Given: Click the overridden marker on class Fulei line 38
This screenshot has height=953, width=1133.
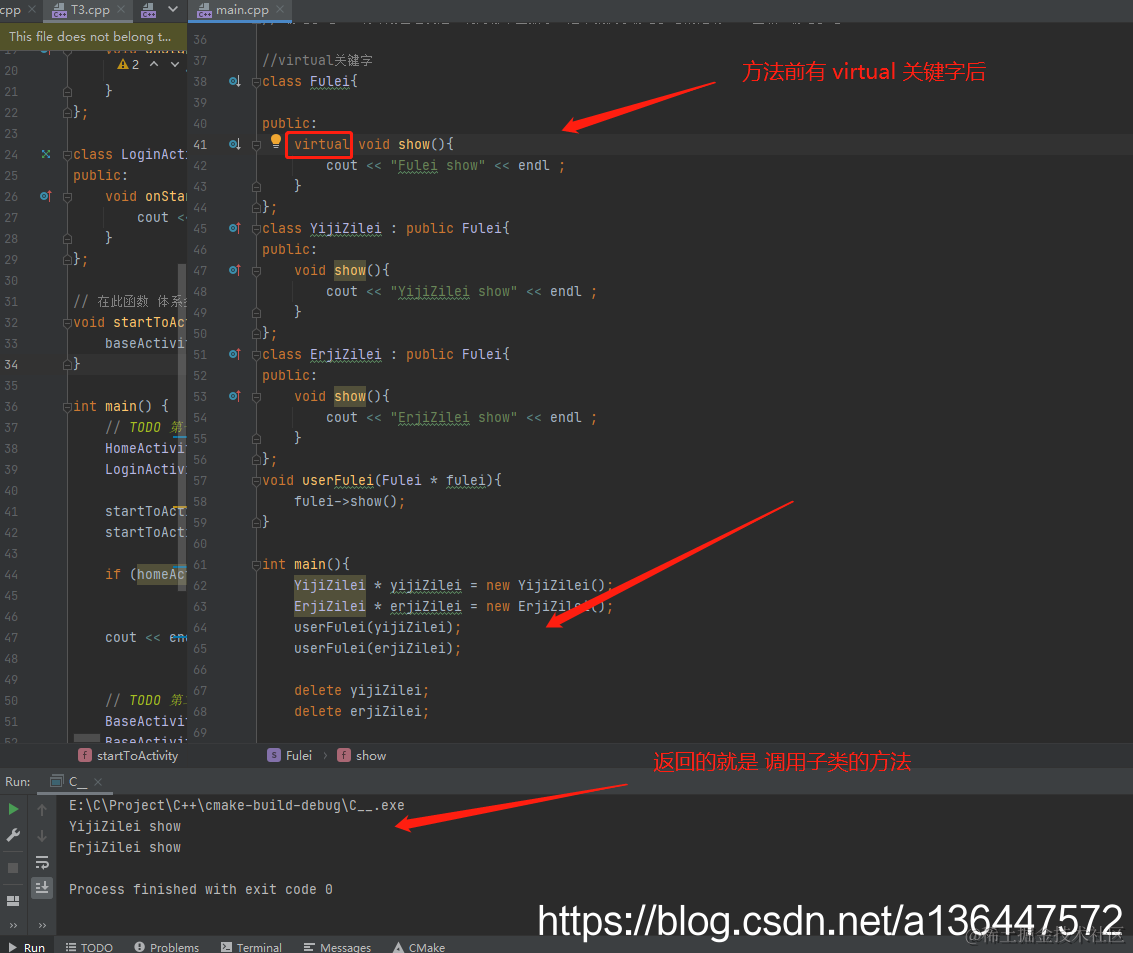Looking at the screenshot, I should 235,82.
